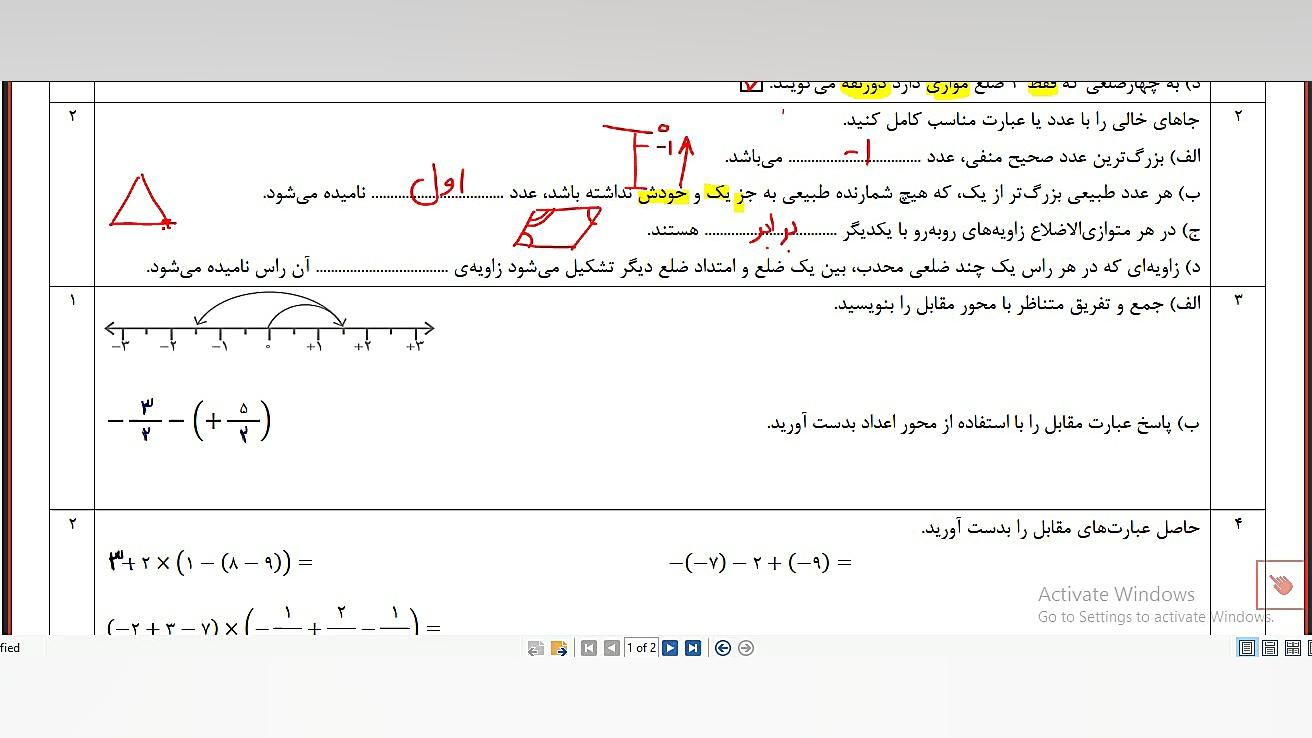The width and height of the screenshot is (1312, 738).
Task: Click the greyed-out document icon in bottom bar
Action: pyautogui.click(x=536, y=648)
